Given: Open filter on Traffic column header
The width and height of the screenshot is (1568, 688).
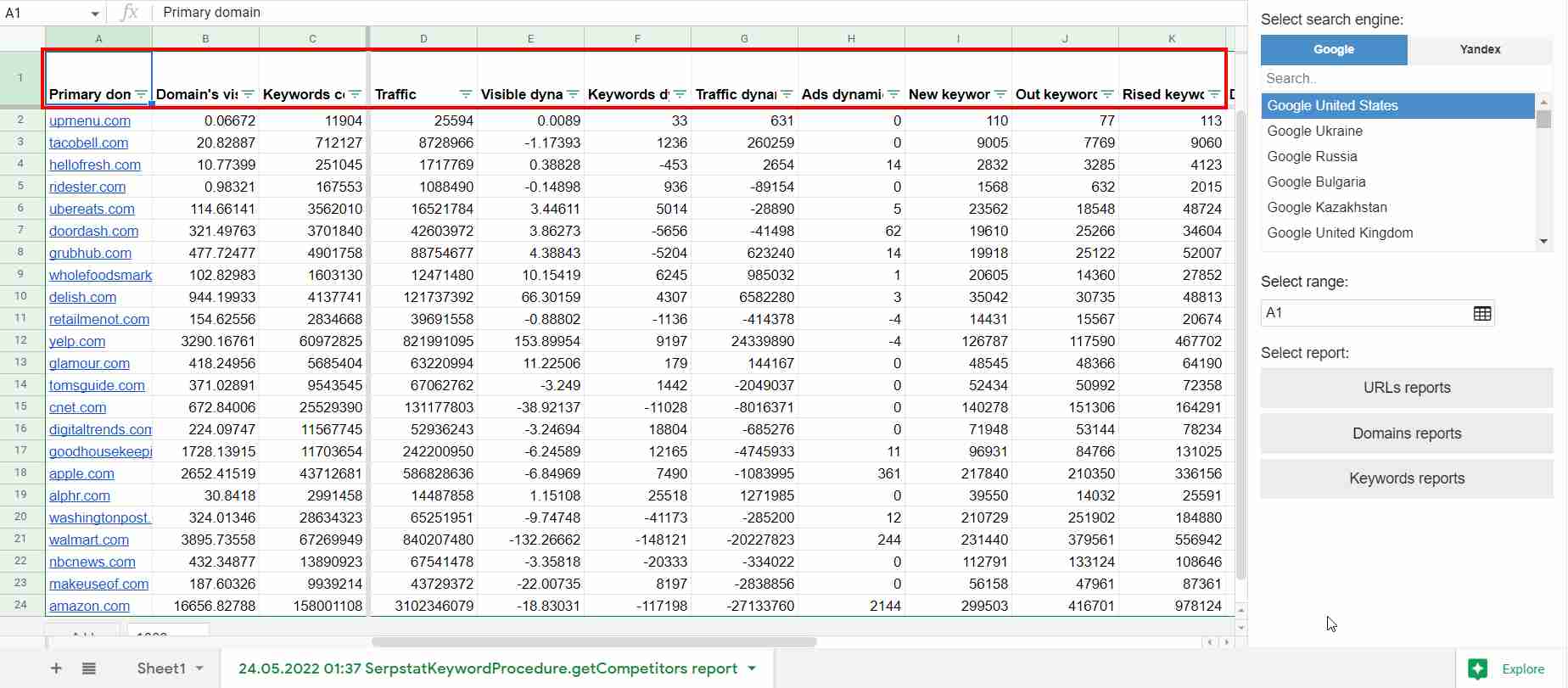Looking at the screenshot, I should (466, 94).
